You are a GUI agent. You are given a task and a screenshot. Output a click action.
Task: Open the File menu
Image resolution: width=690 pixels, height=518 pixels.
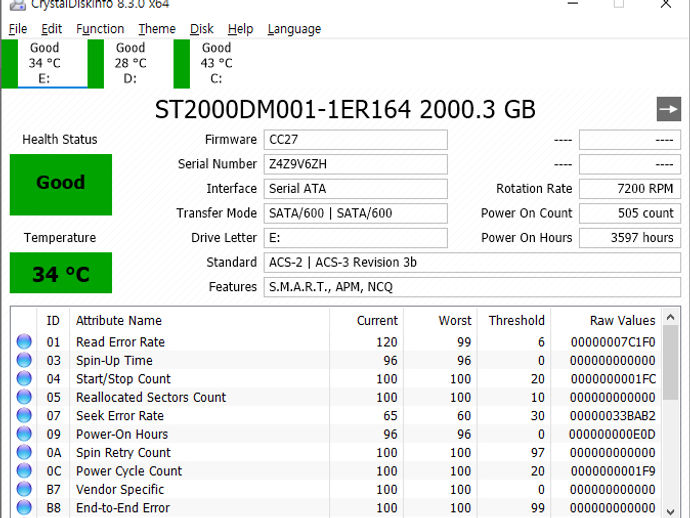click(x=18, y=29)
